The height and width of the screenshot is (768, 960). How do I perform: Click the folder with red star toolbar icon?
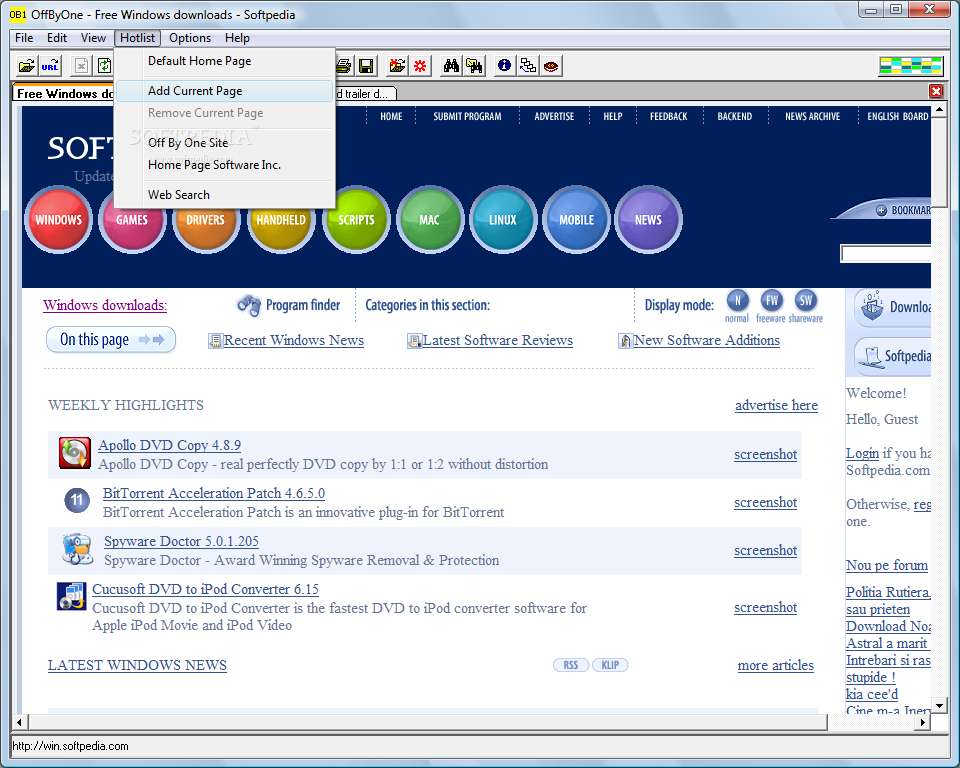pos(397,66)
